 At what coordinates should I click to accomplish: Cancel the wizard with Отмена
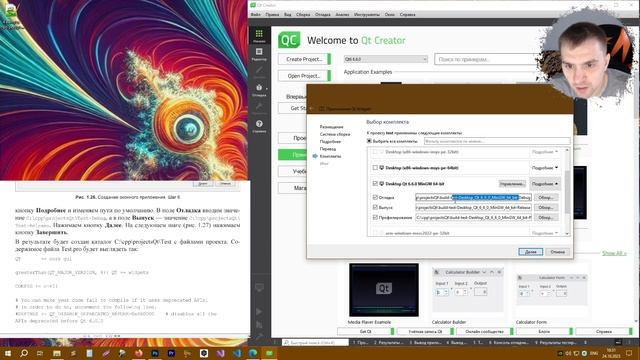pos(558,252)
